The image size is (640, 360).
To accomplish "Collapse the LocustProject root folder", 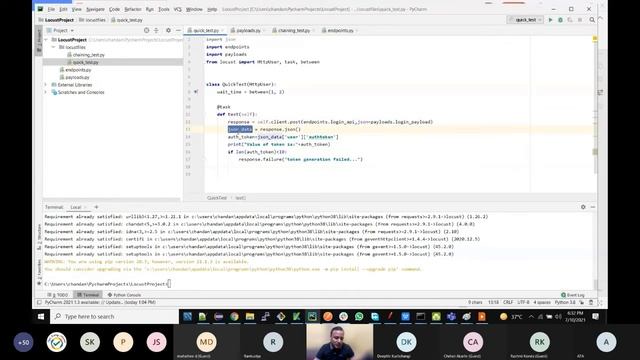I will click(46, 40).
